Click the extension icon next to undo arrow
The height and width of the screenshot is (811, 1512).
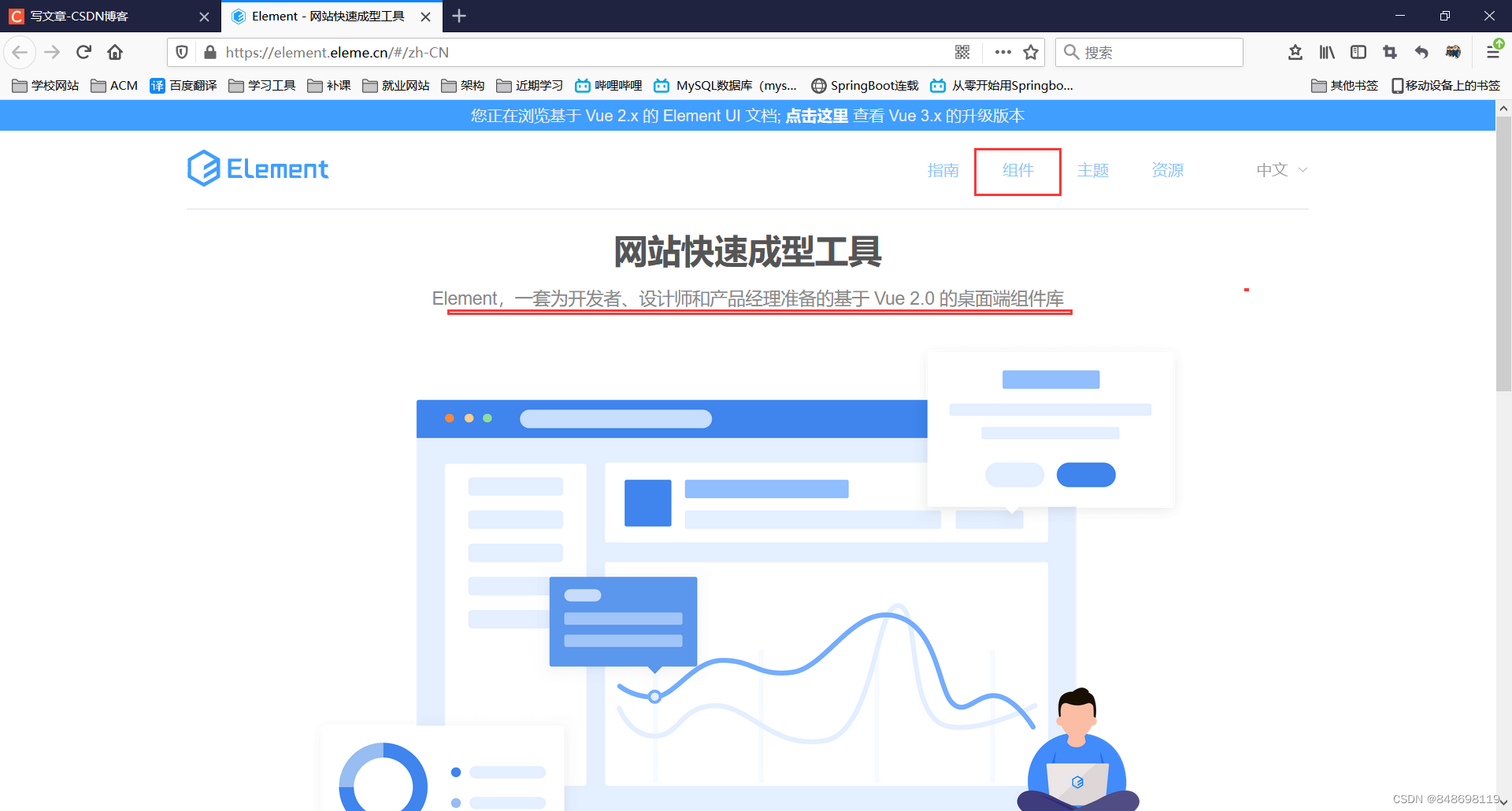[1453, 52]
